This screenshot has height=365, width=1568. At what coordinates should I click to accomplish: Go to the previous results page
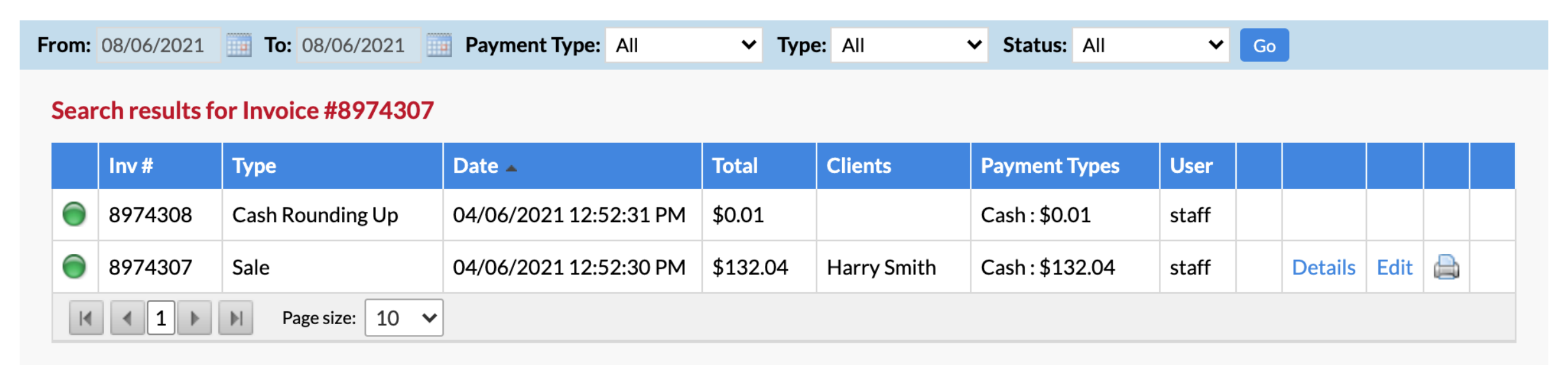(x=127, y=318)
